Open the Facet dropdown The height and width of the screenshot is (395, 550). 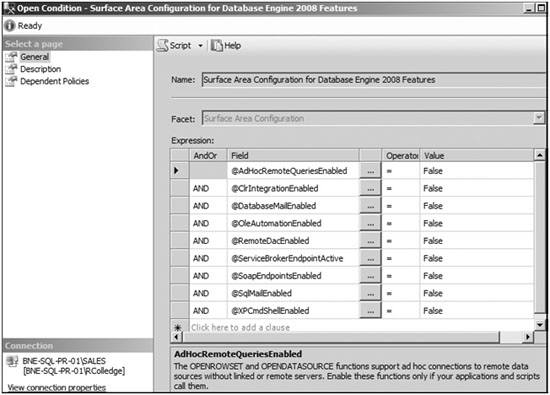tap(539, 118)
